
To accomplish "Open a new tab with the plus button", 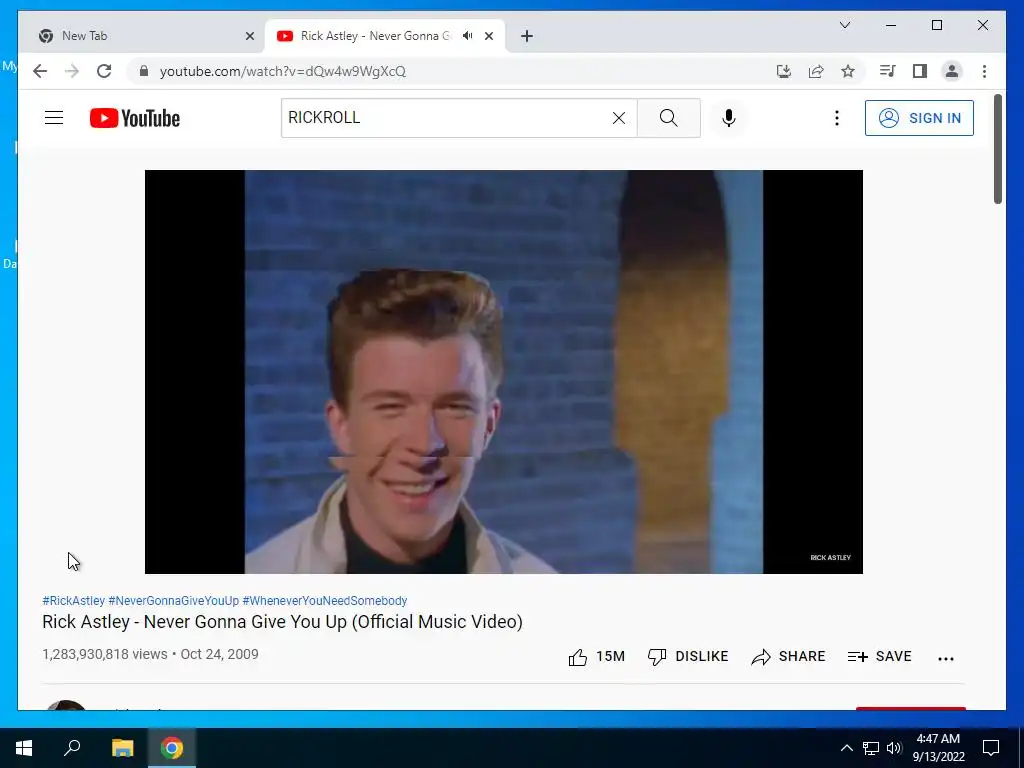I will point(527,37).
